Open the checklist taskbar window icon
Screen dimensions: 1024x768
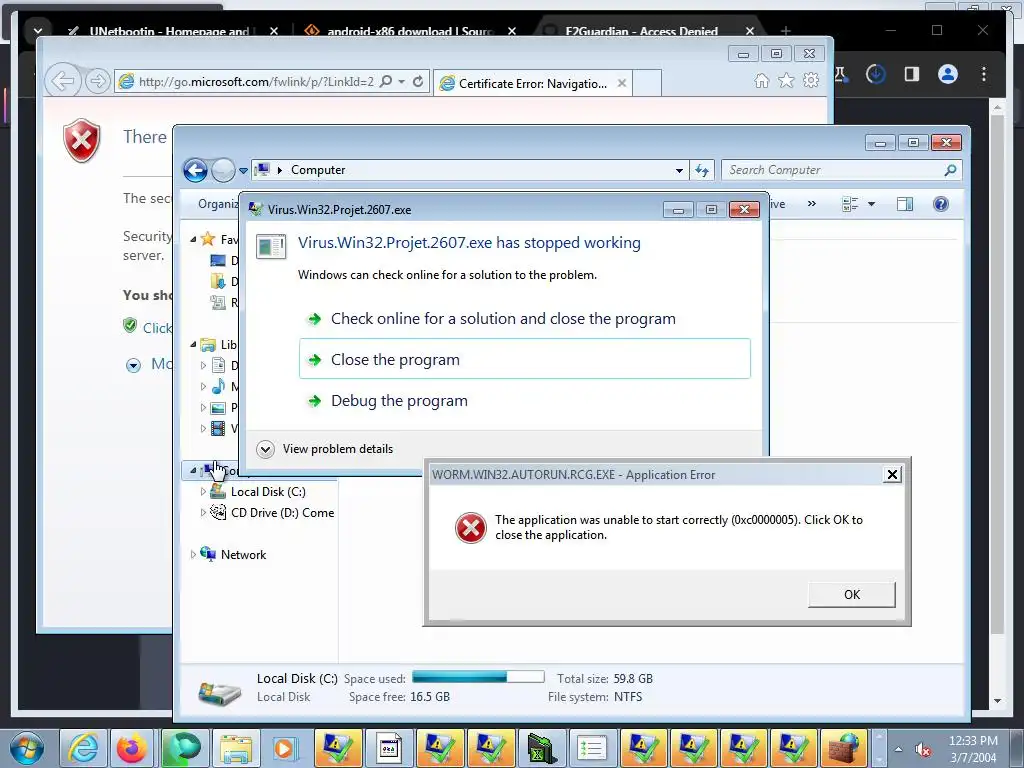point(592,748)
